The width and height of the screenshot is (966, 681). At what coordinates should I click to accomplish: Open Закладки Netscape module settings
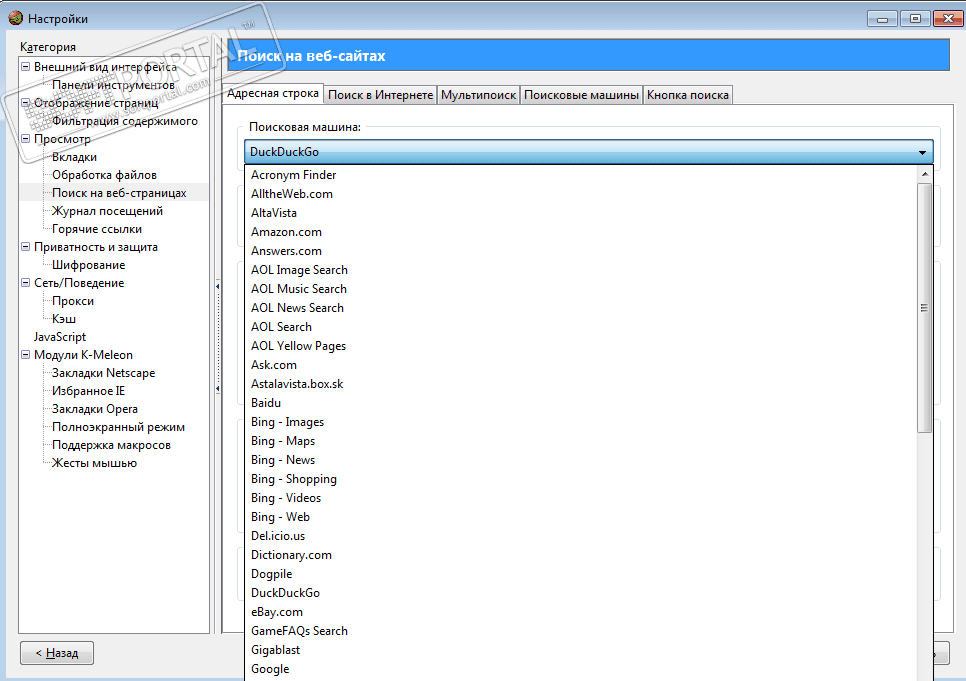coord(103,373)
